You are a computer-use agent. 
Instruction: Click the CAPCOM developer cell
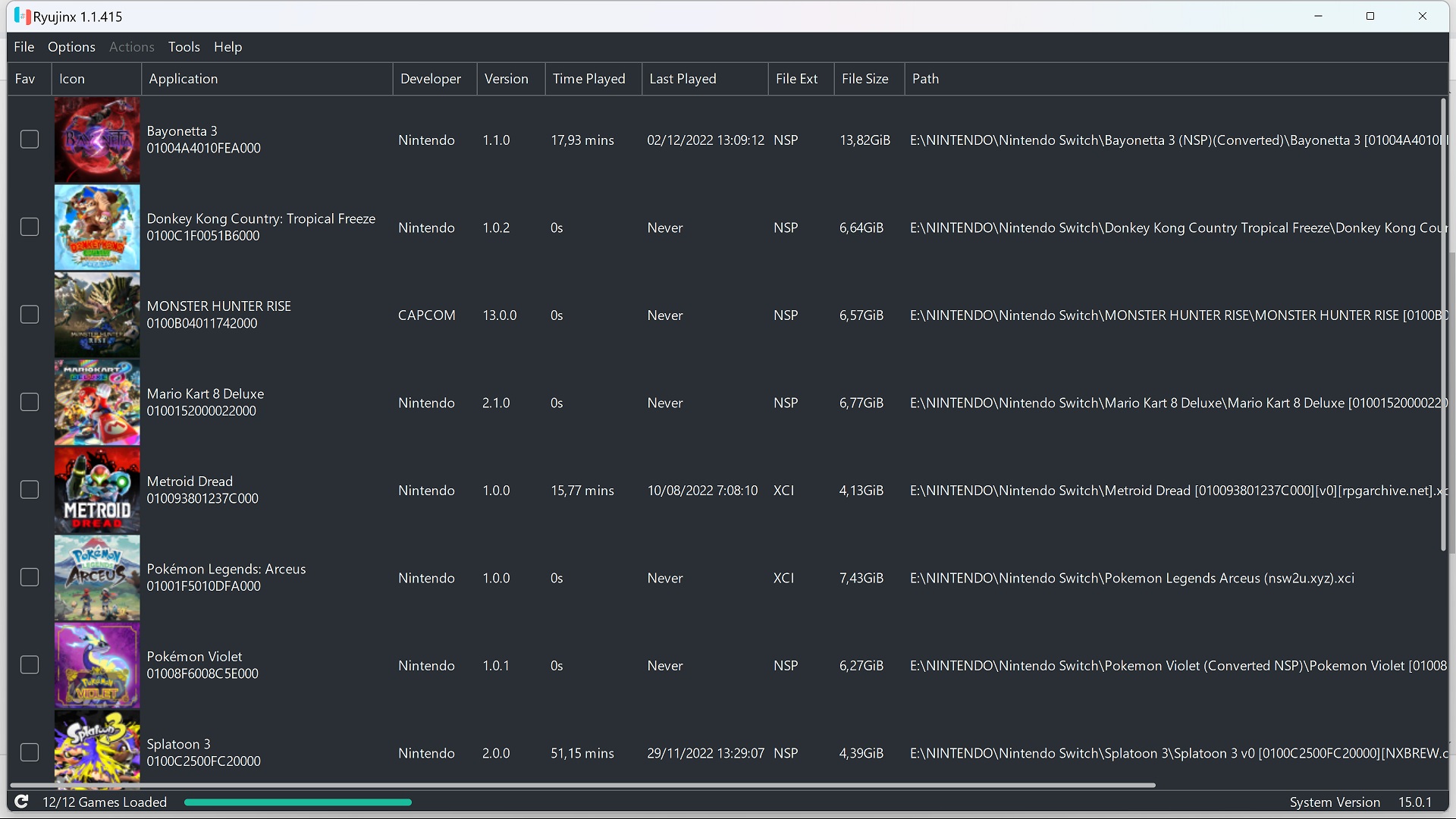(x=427, y=315)
